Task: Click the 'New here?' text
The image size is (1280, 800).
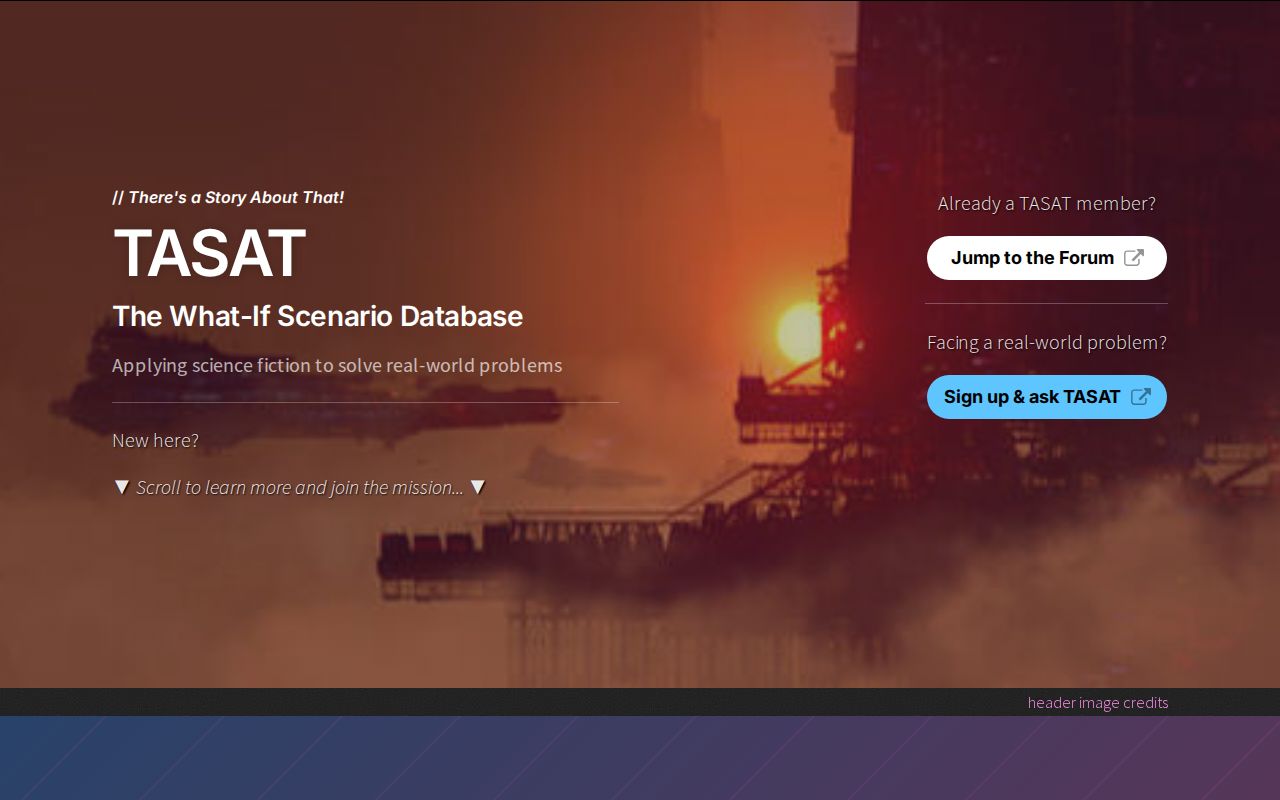Action: 155,440
